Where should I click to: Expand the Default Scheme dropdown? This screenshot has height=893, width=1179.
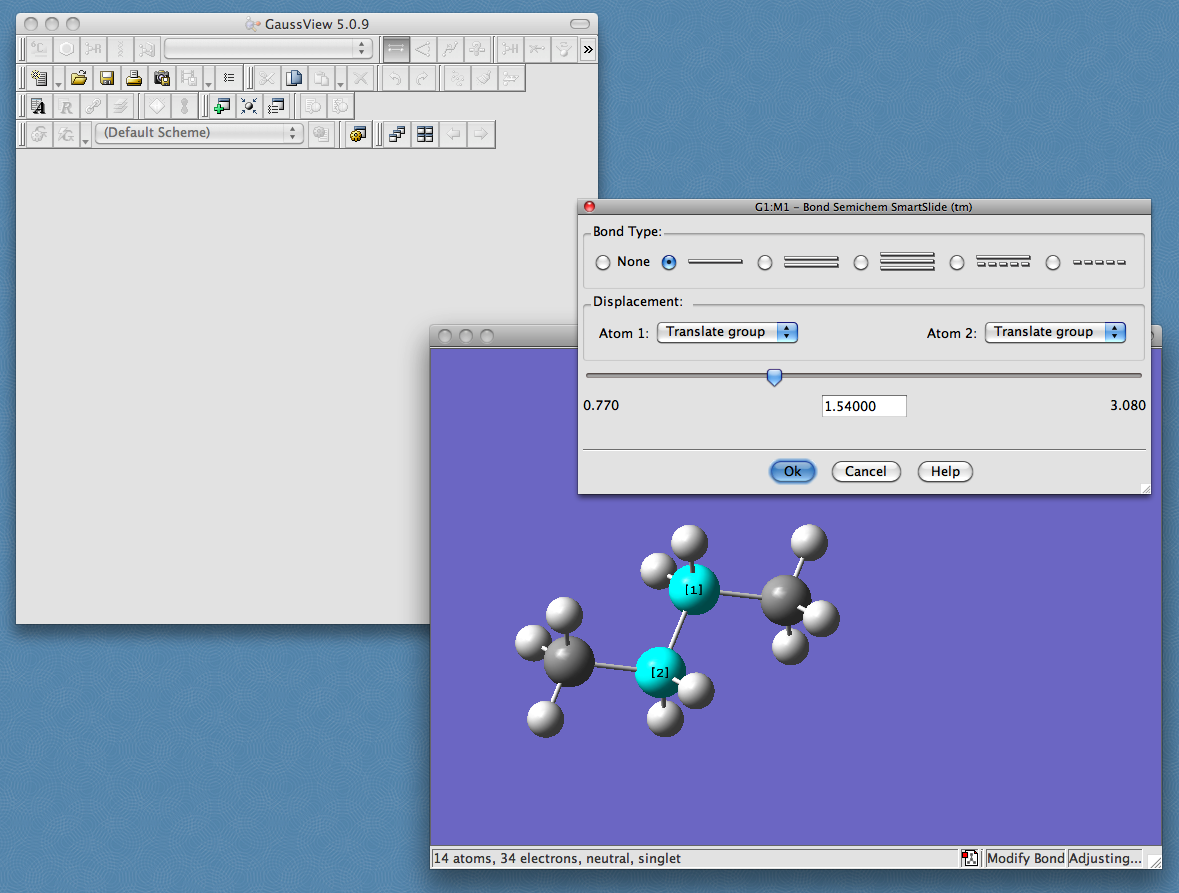point(199,133)
